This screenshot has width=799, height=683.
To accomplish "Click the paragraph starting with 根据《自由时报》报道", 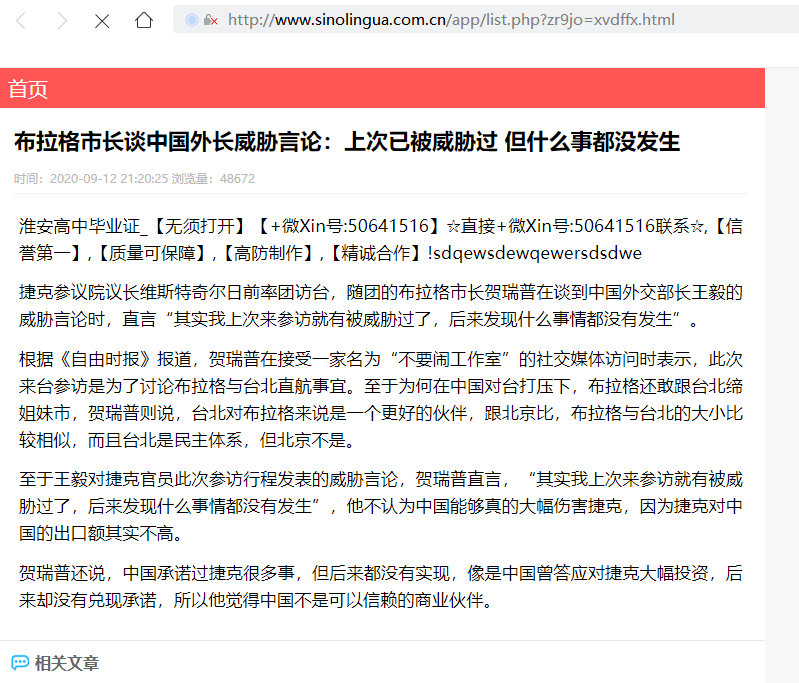I will [x=381, y=399].
